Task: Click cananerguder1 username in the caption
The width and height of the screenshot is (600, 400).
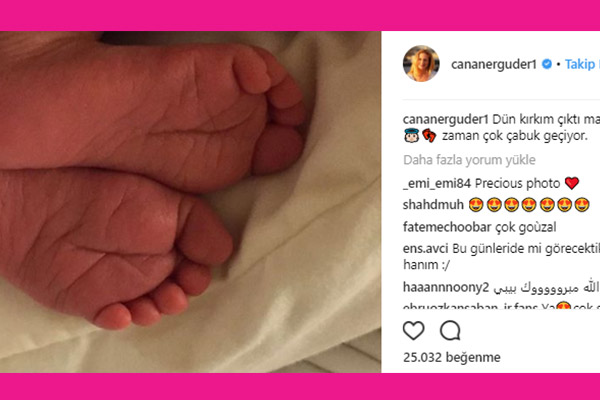Action: click(x=446, y=119)
